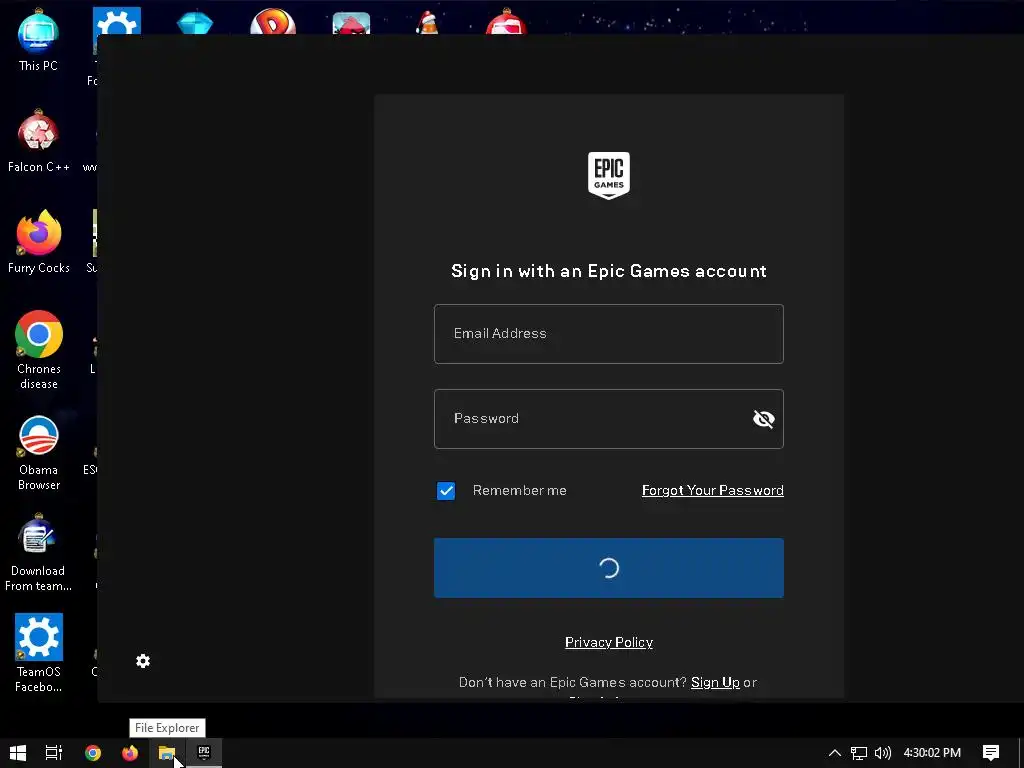
Task: Open the Windows Start menu
Action: click(18, 753)
